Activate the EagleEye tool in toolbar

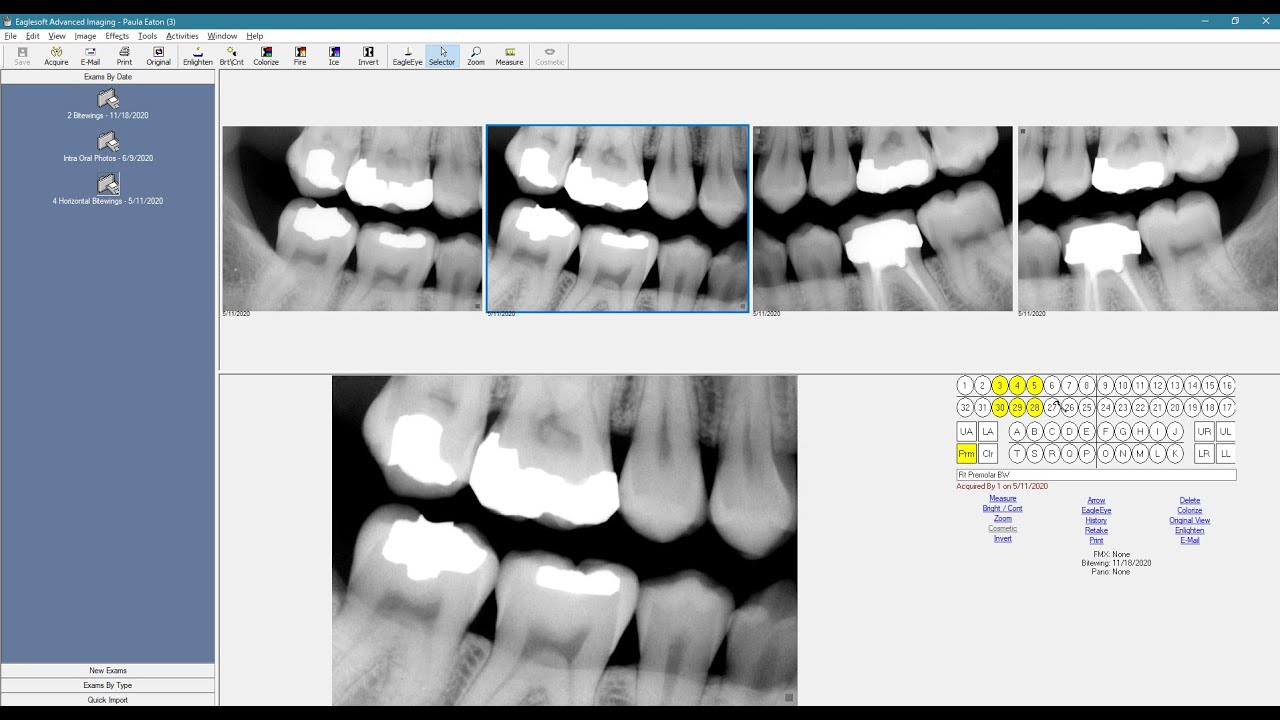coord(407,56)
